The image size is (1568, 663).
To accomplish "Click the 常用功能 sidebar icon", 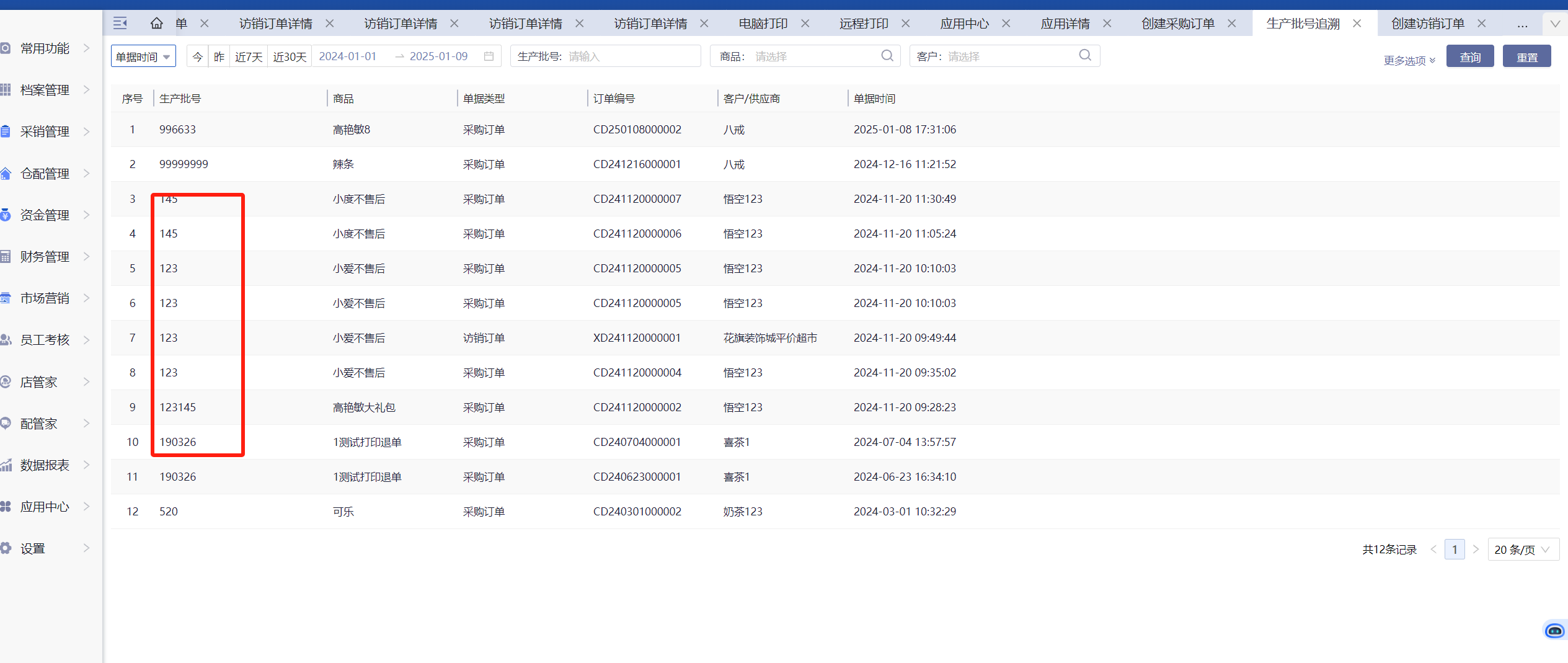I will 6,48.
